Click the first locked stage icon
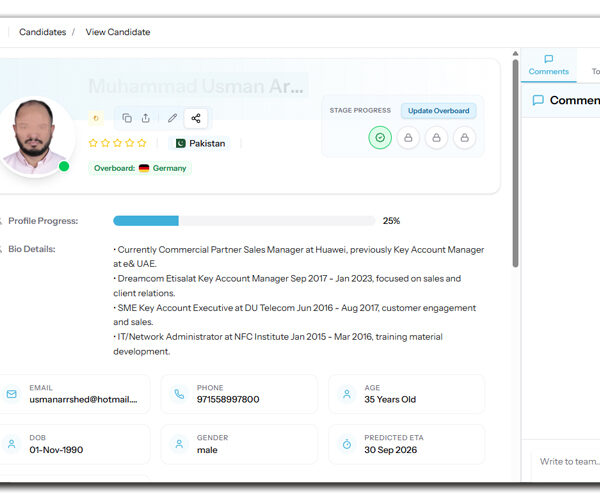The image size is (600, 500). [408, 138]
